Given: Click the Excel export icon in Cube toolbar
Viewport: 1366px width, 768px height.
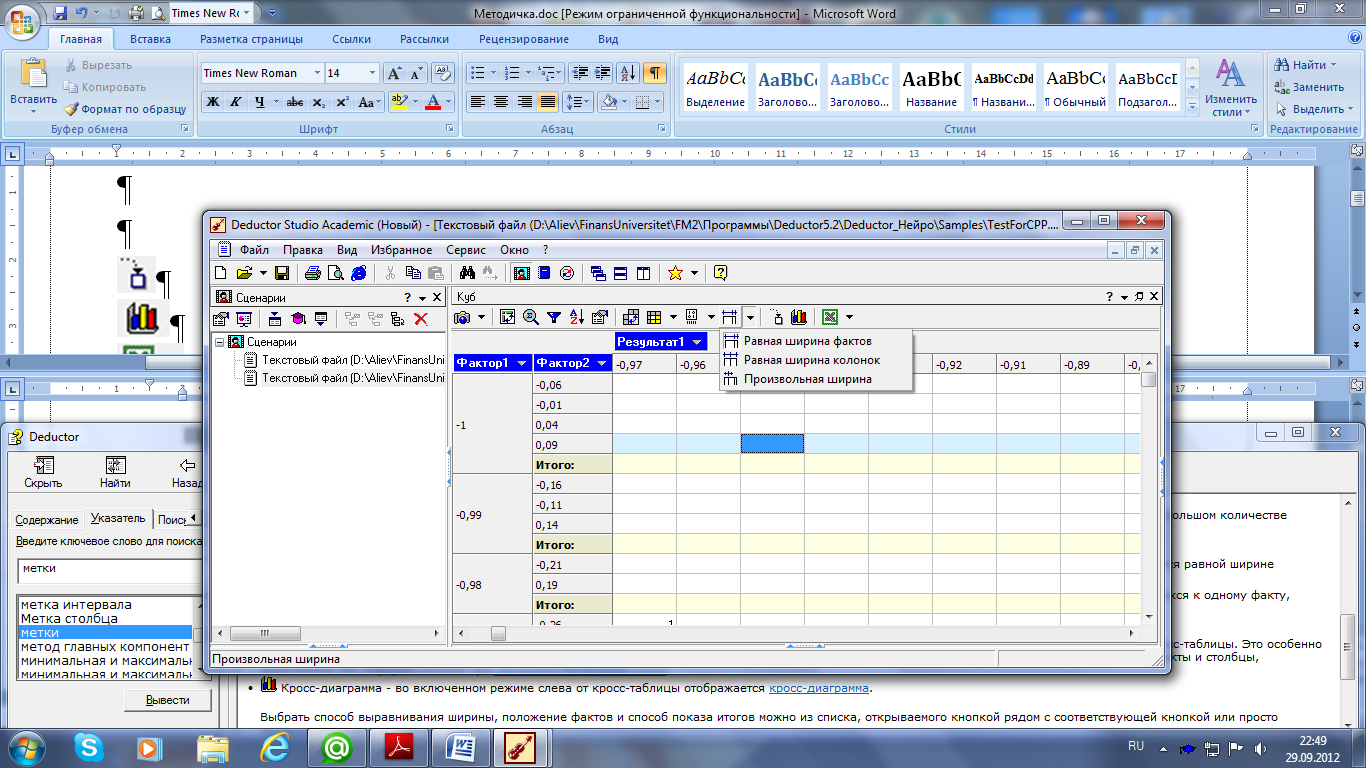Looking at the screenshot, I should [830, 317].
